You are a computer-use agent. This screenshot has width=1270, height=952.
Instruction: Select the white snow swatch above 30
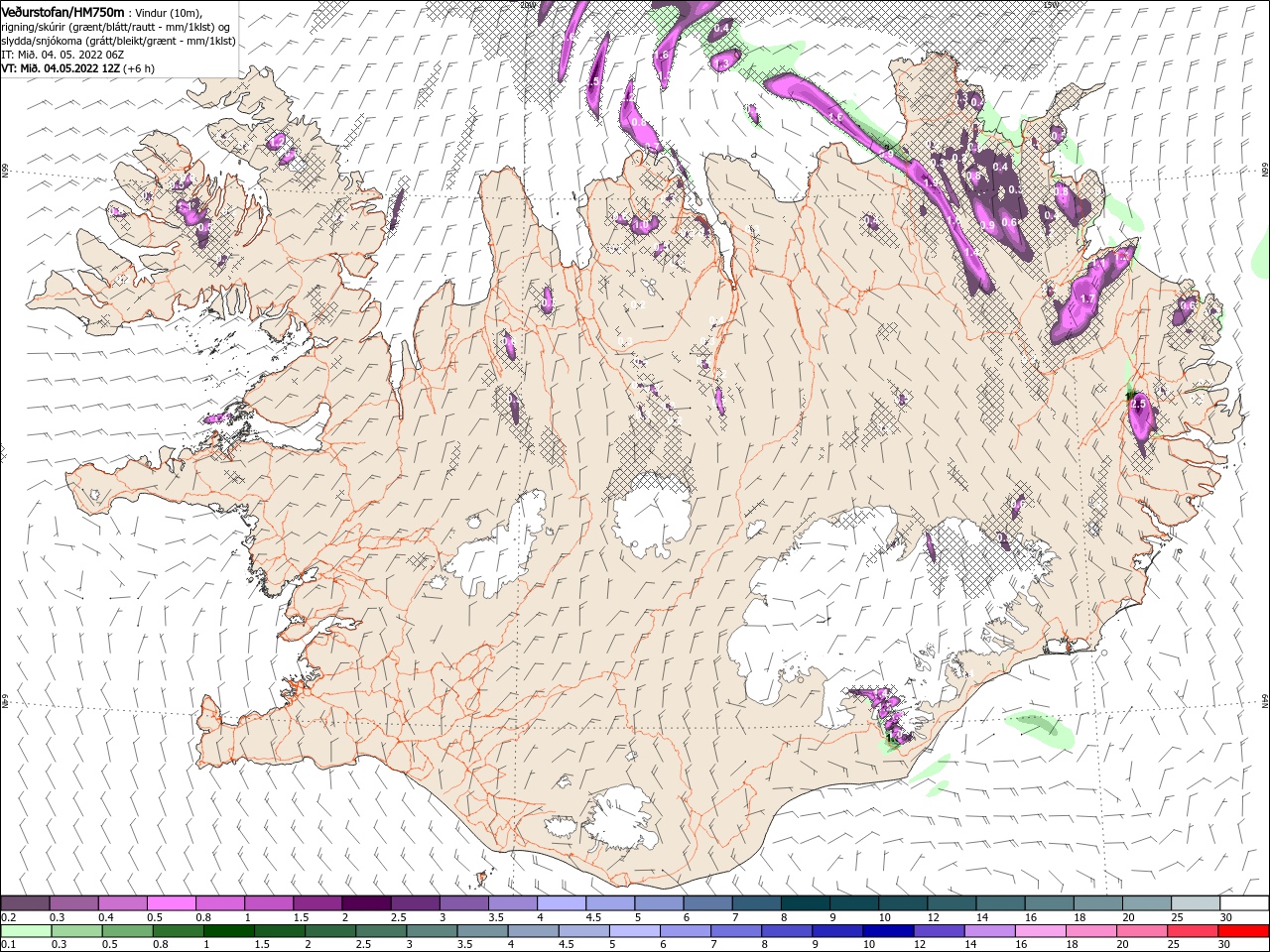pos(1243,903)
